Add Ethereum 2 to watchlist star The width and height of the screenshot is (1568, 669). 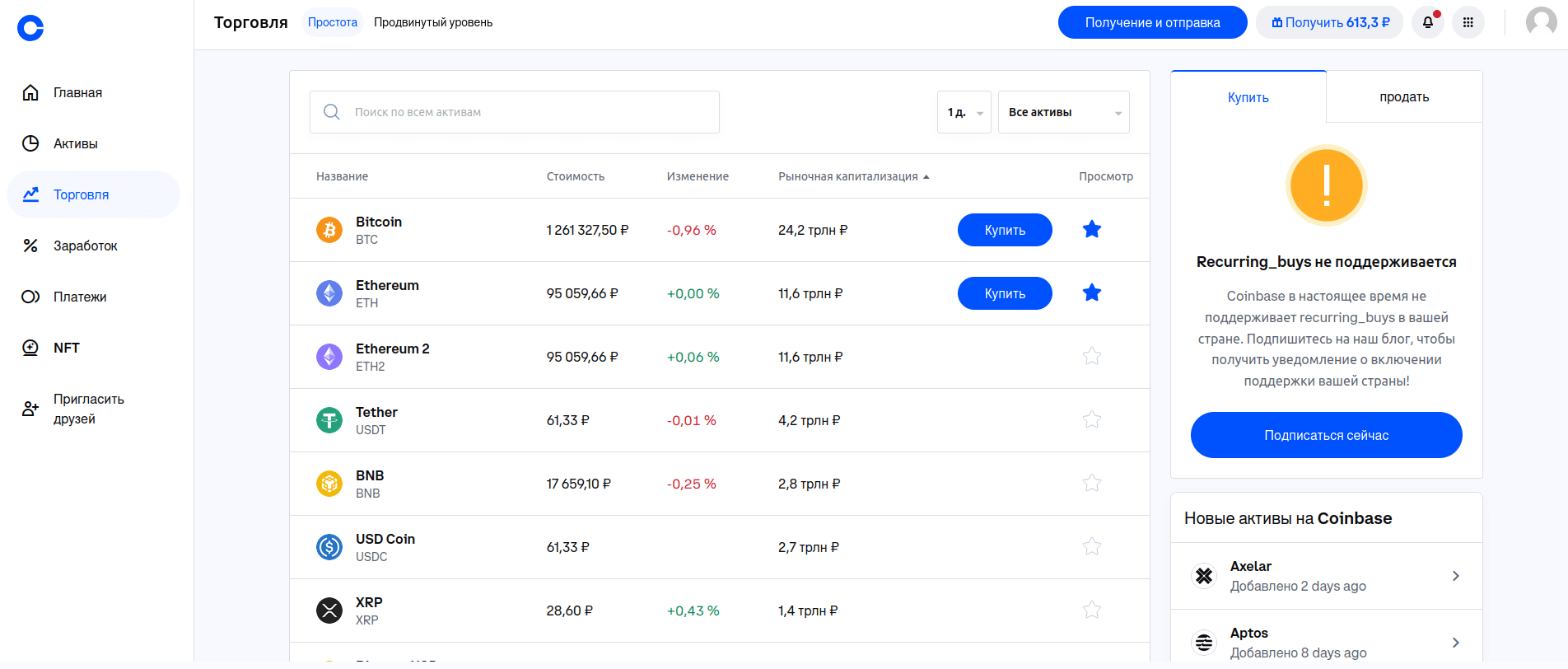point(1091,357)
